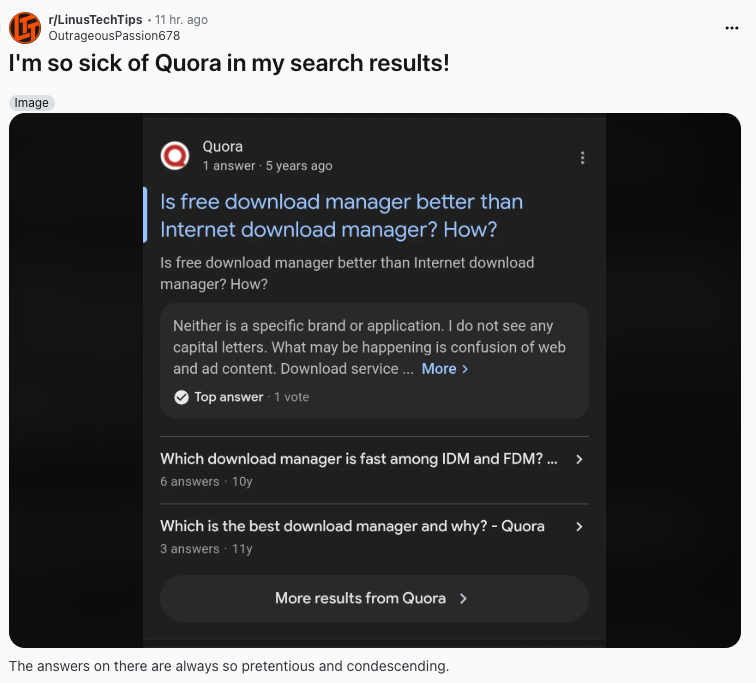The image size is (756, 683).
Task: Select the 'Which download manager is fast' result
Action: point(359,460)
